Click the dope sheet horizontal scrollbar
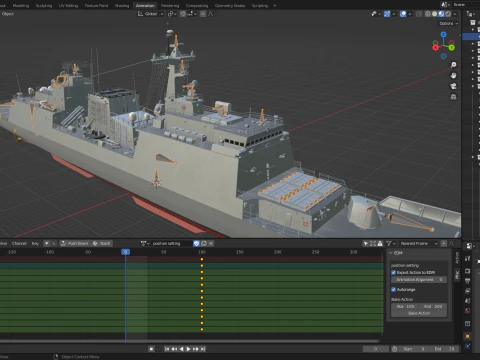This screenshot has height=360, width=480. [189, 341]
